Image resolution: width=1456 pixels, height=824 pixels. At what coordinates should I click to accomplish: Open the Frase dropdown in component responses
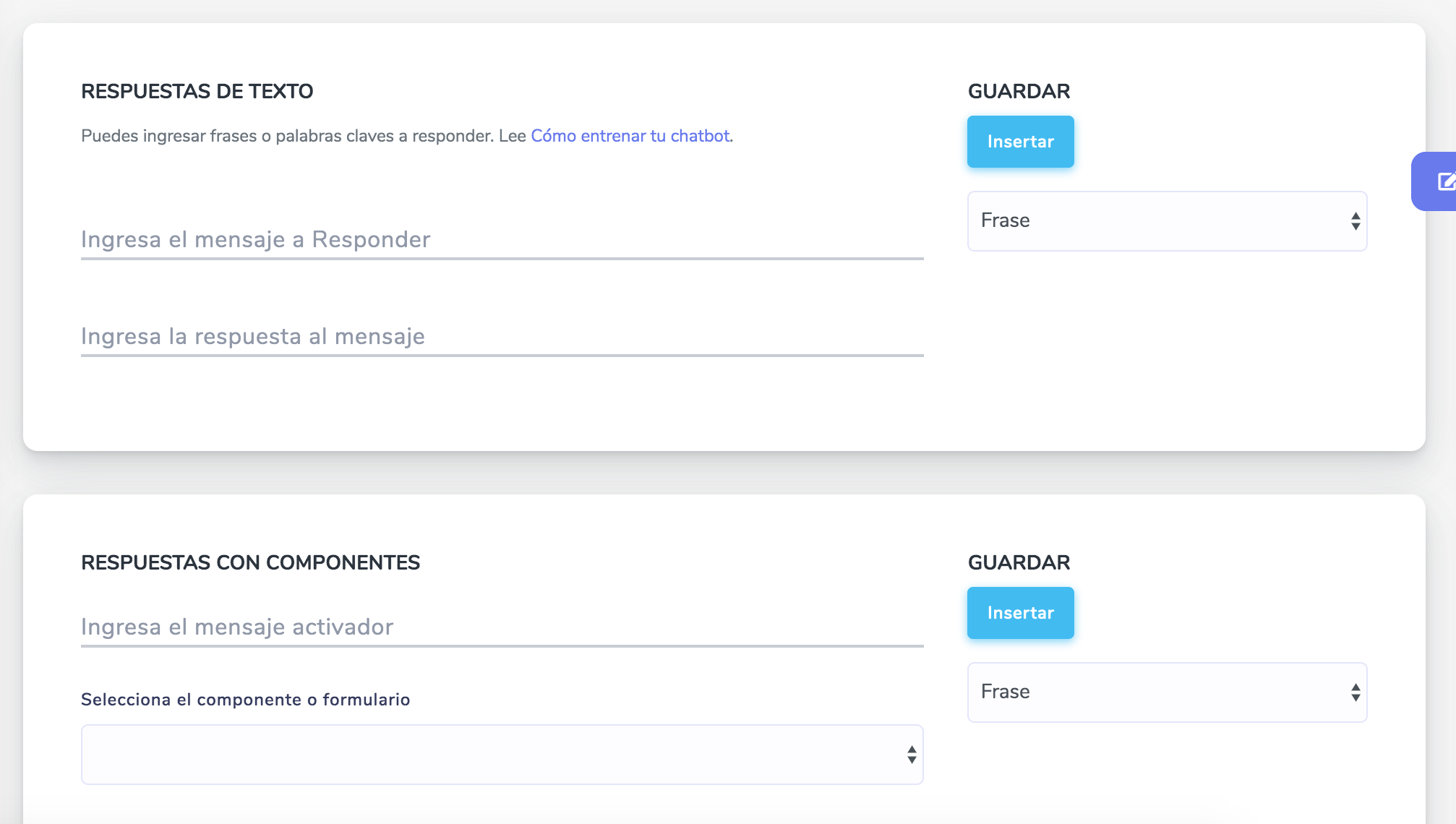pyautogui.click(x=1167, y=692)
